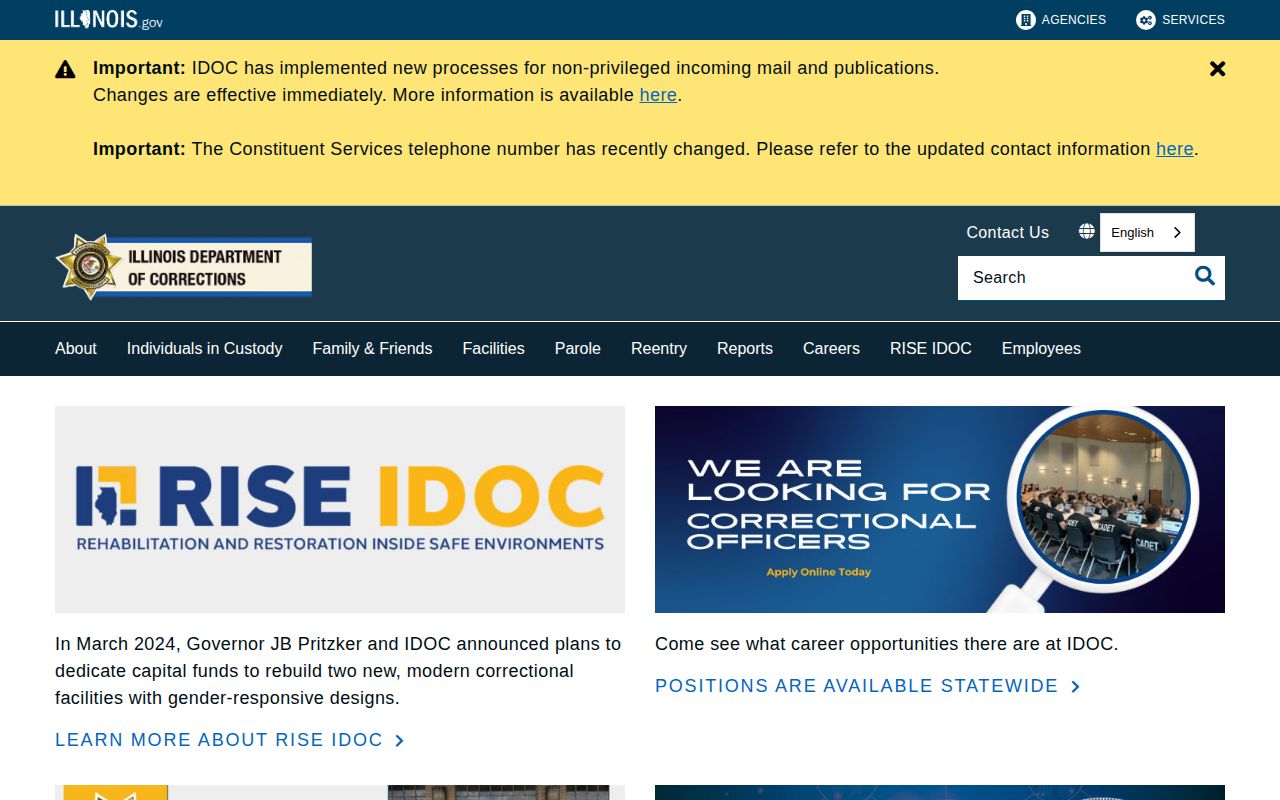Click the Correctional Officers hiring banner
1280x800 pixels.
pos(940,509)
